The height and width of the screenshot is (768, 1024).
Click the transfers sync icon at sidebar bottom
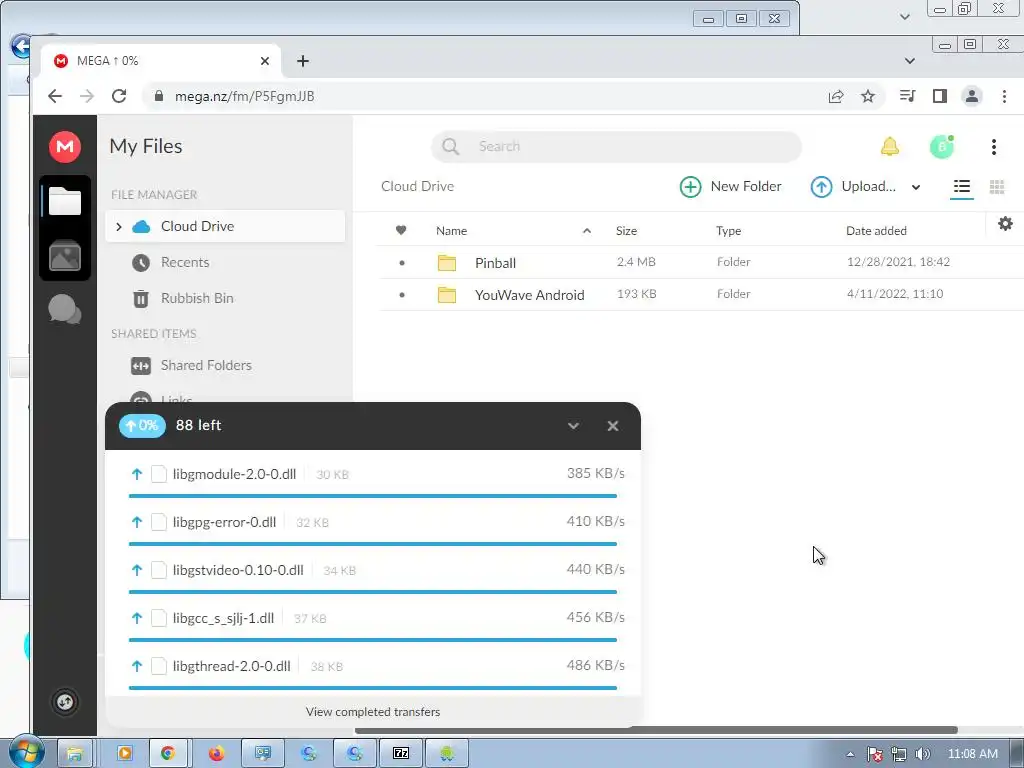(x=65, y=702)
